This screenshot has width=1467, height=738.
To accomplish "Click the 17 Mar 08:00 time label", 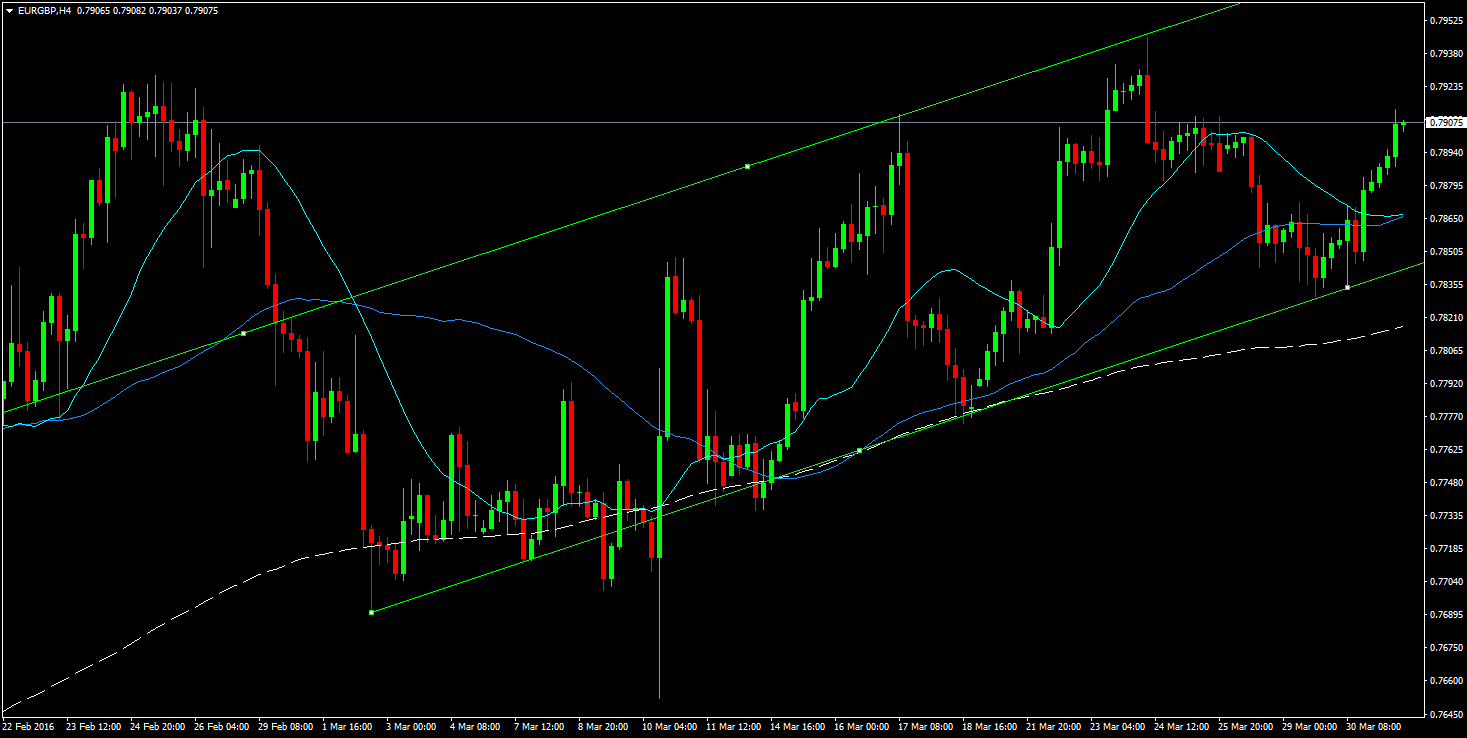I will [924, 727].
